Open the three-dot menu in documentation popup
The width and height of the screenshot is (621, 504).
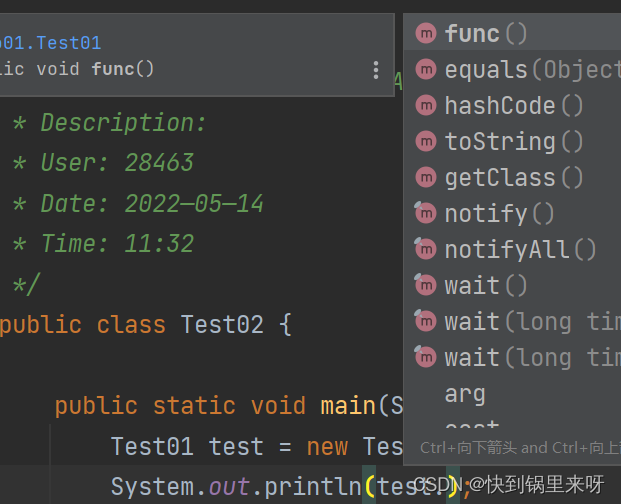(x=376, y=69)
